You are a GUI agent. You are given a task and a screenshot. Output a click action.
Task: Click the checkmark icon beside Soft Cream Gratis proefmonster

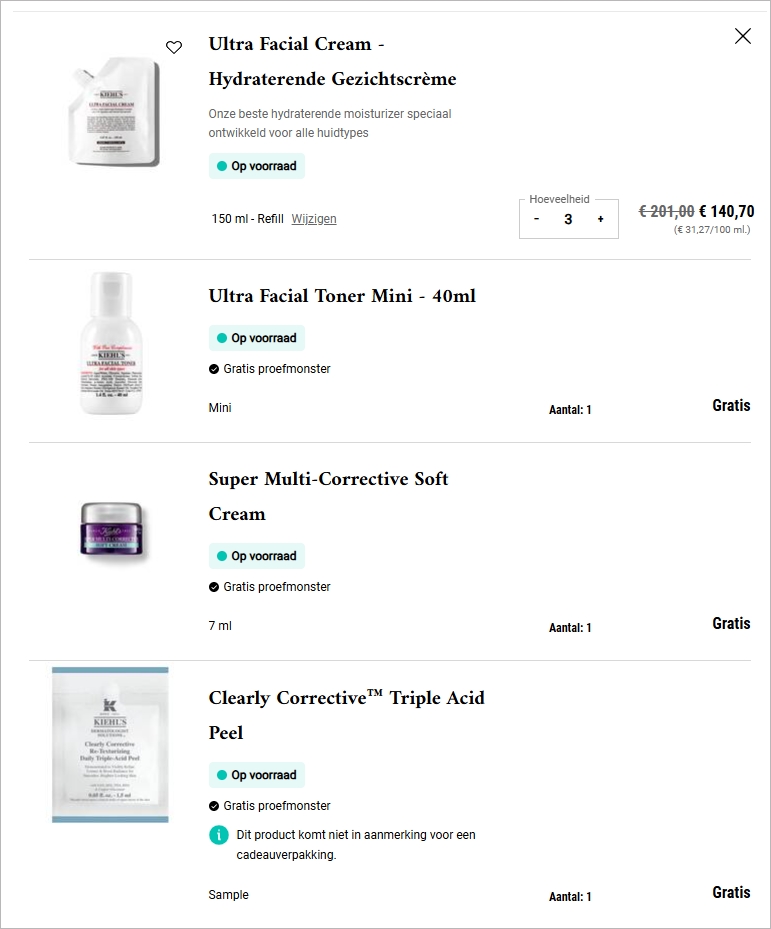click(x=214, y=587)
